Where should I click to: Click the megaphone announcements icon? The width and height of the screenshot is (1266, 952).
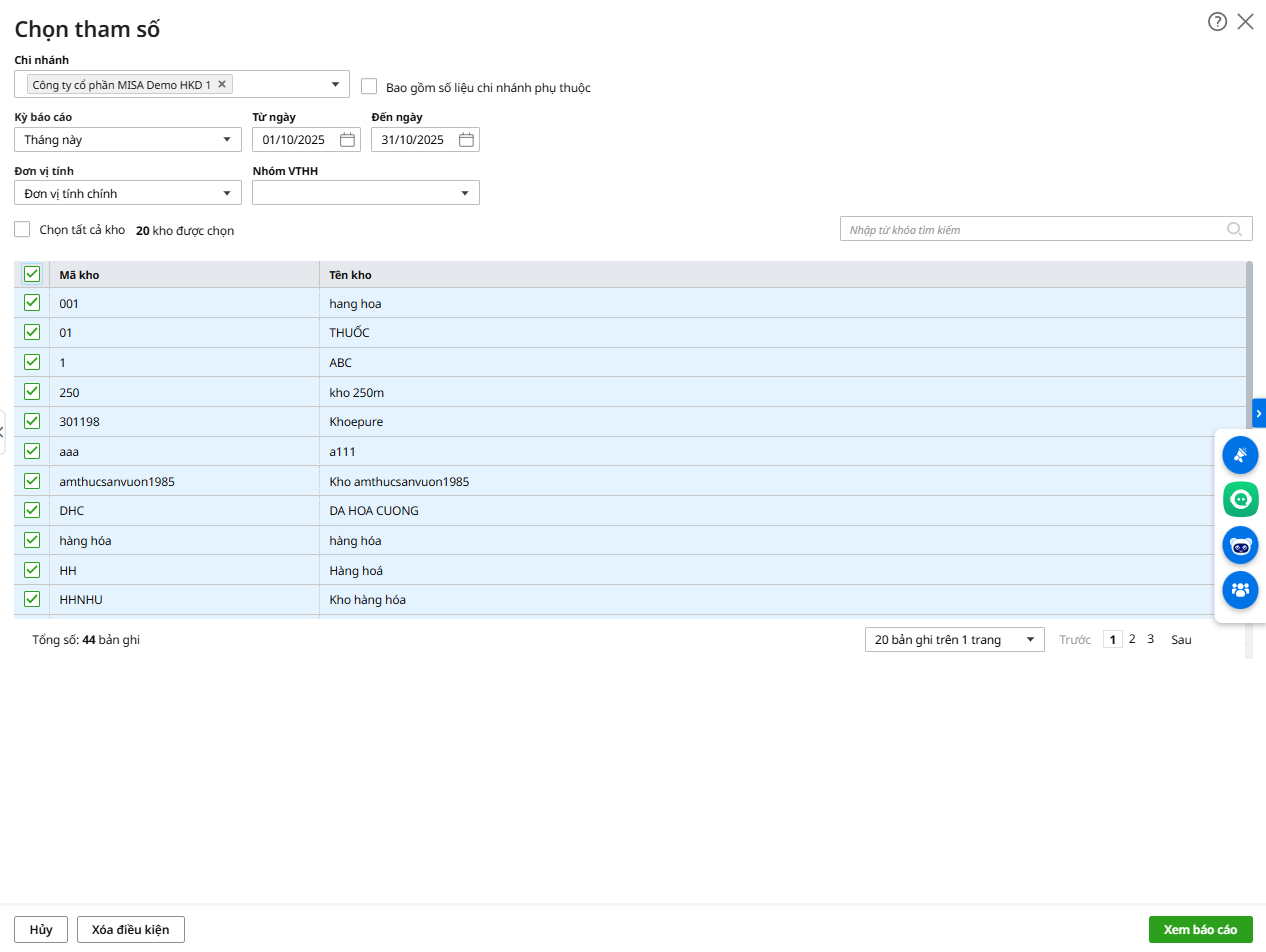[x=1240, y=455]
